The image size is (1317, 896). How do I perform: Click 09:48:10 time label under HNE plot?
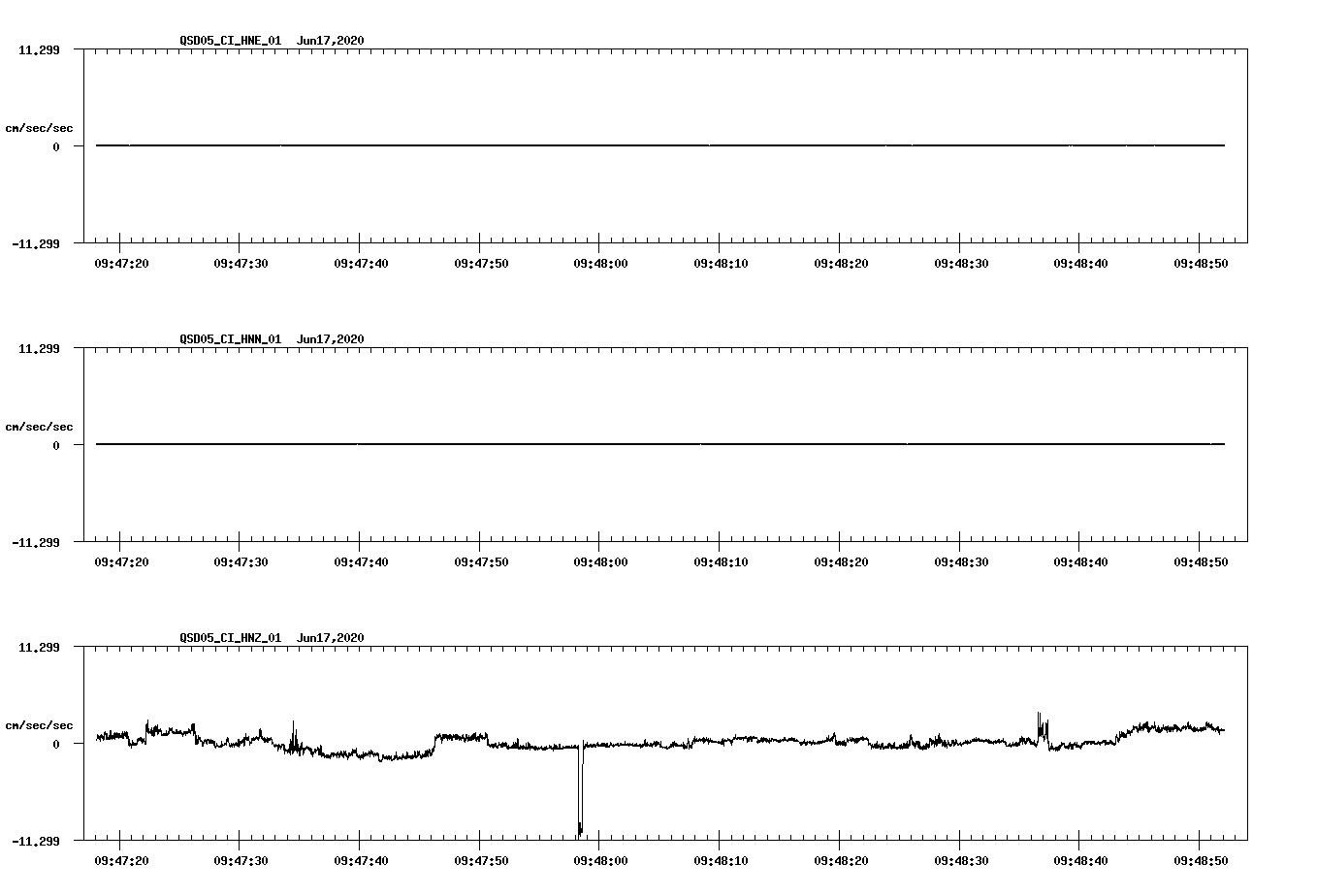[721, 264]
